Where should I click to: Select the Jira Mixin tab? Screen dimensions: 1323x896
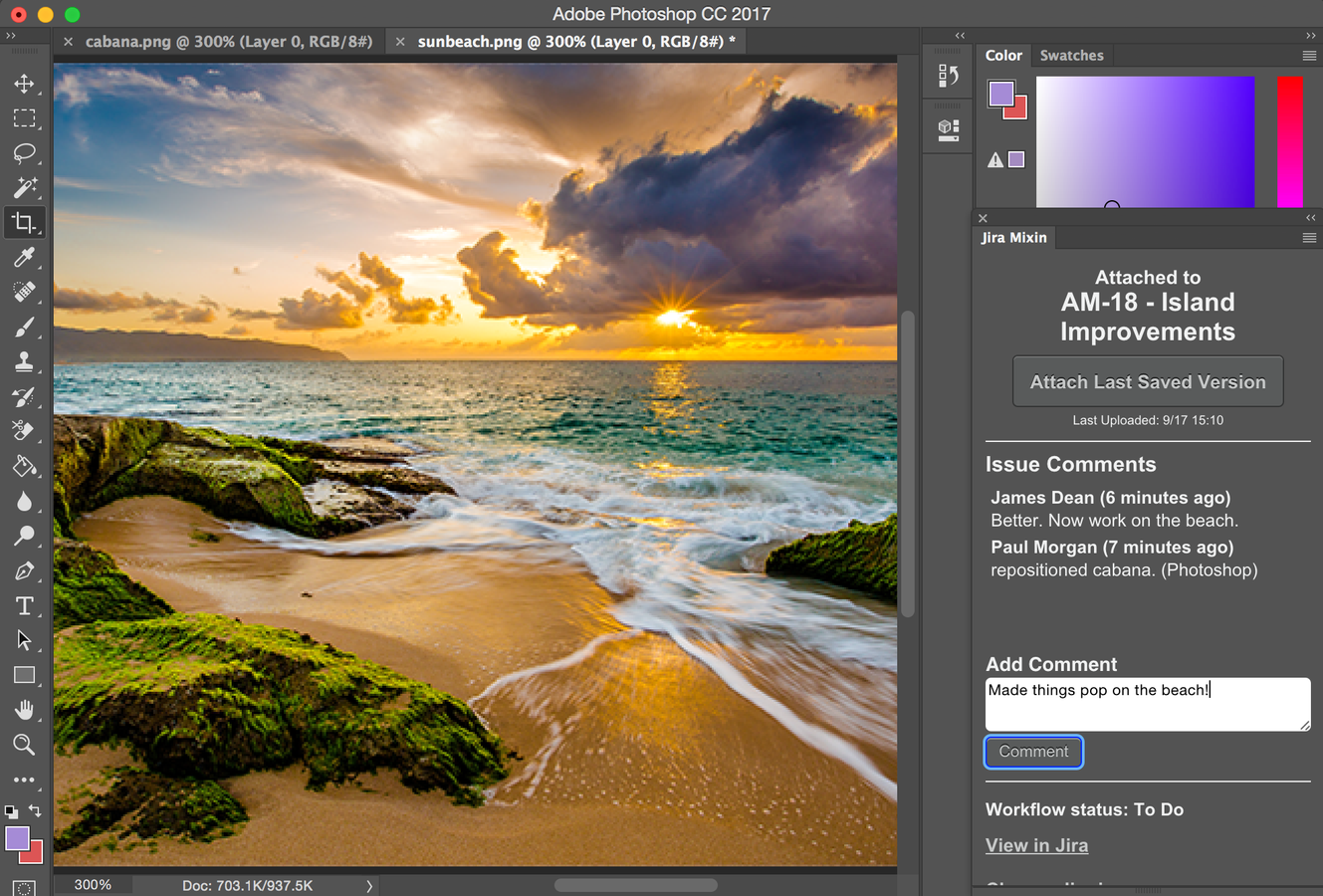click(x=1013, y=238)
